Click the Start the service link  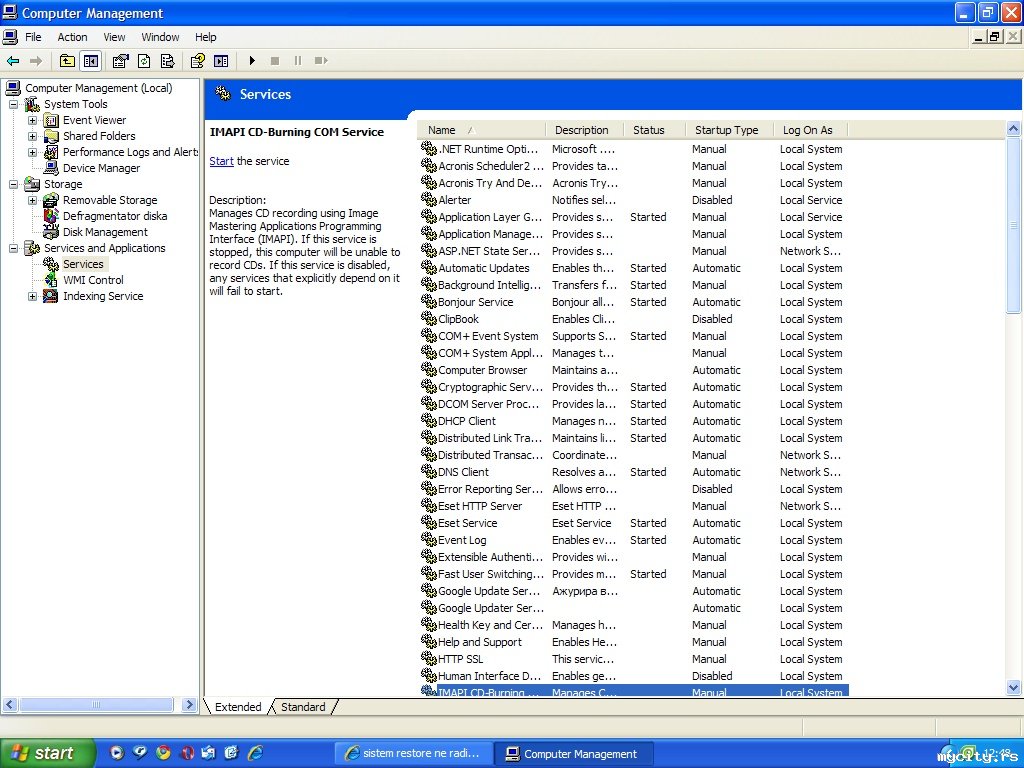point(221,161)
